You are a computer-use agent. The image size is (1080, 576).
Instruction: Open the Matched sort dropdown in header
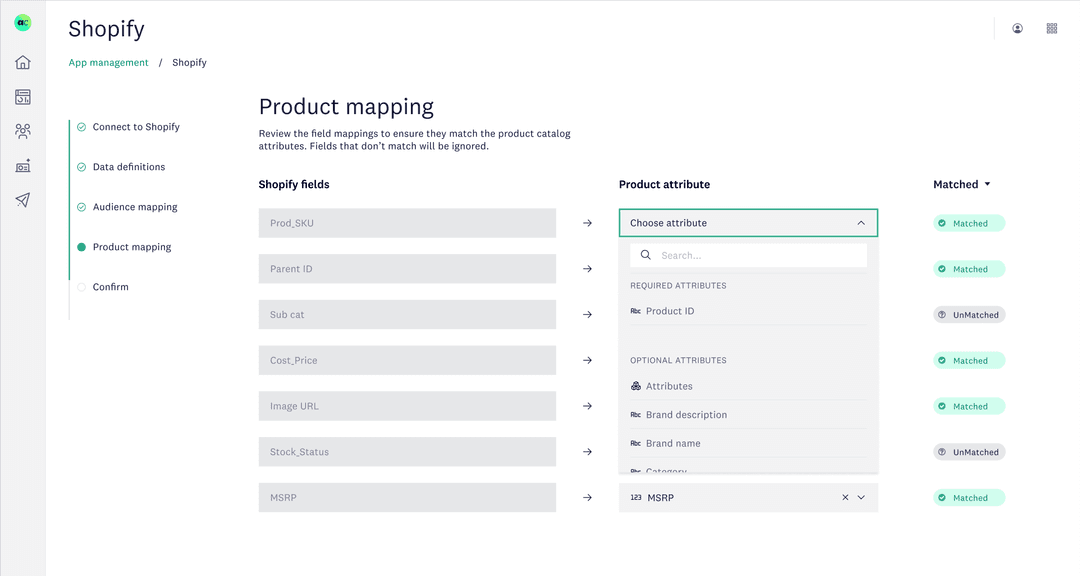tap(961, 184)
